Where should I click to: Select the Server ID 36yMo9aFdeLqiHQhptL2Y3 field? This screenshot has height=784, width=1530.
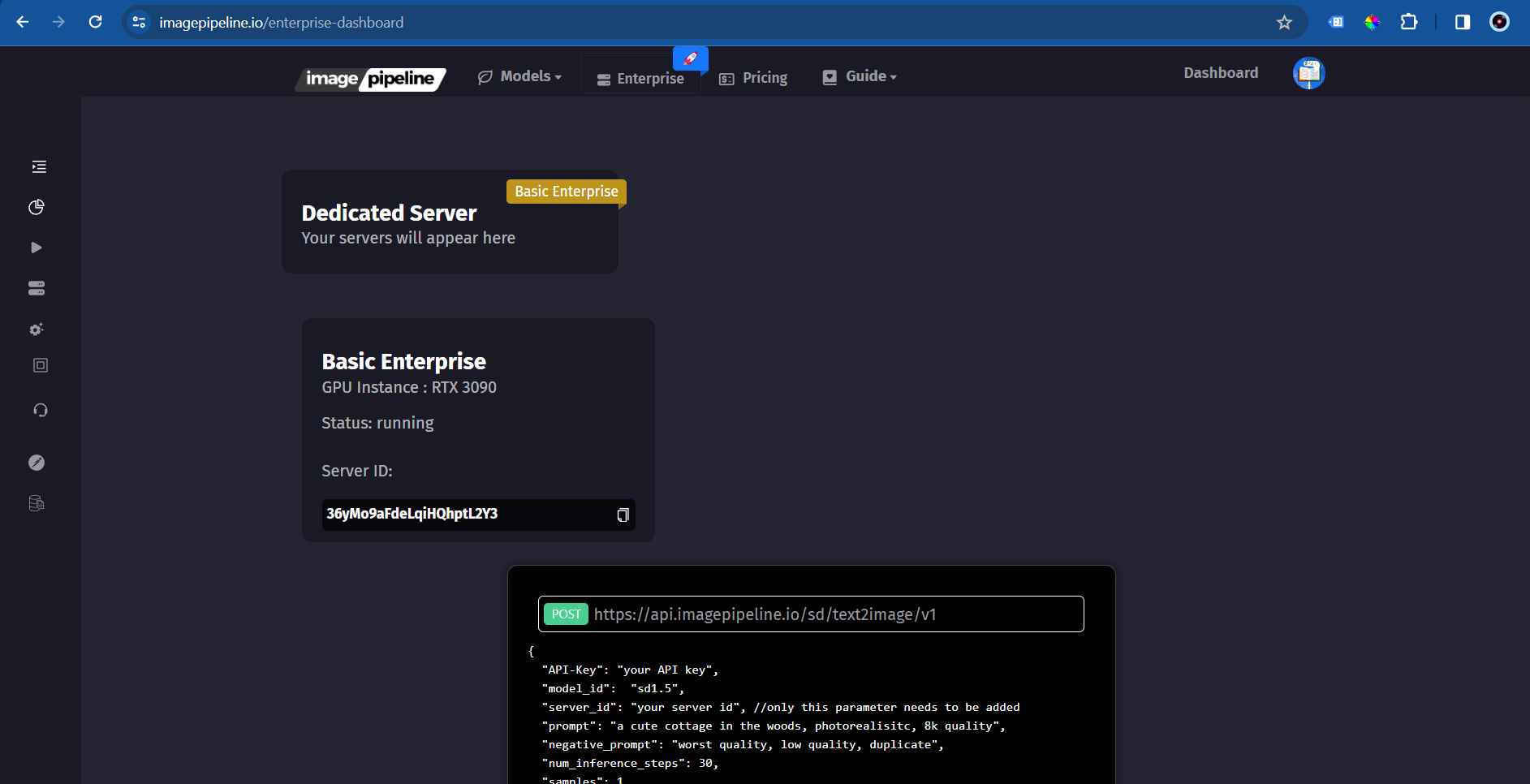[x=478, y=515]
